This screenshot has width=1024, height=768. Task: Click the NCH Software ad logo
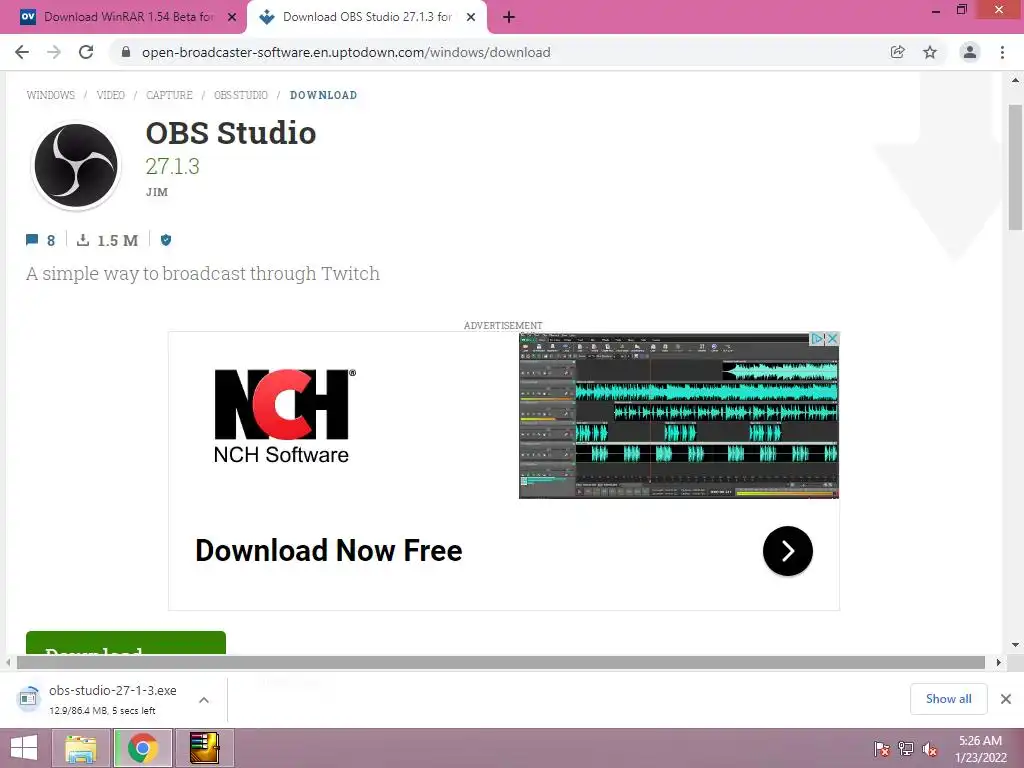pyautogui.click(x=283, y=416)
